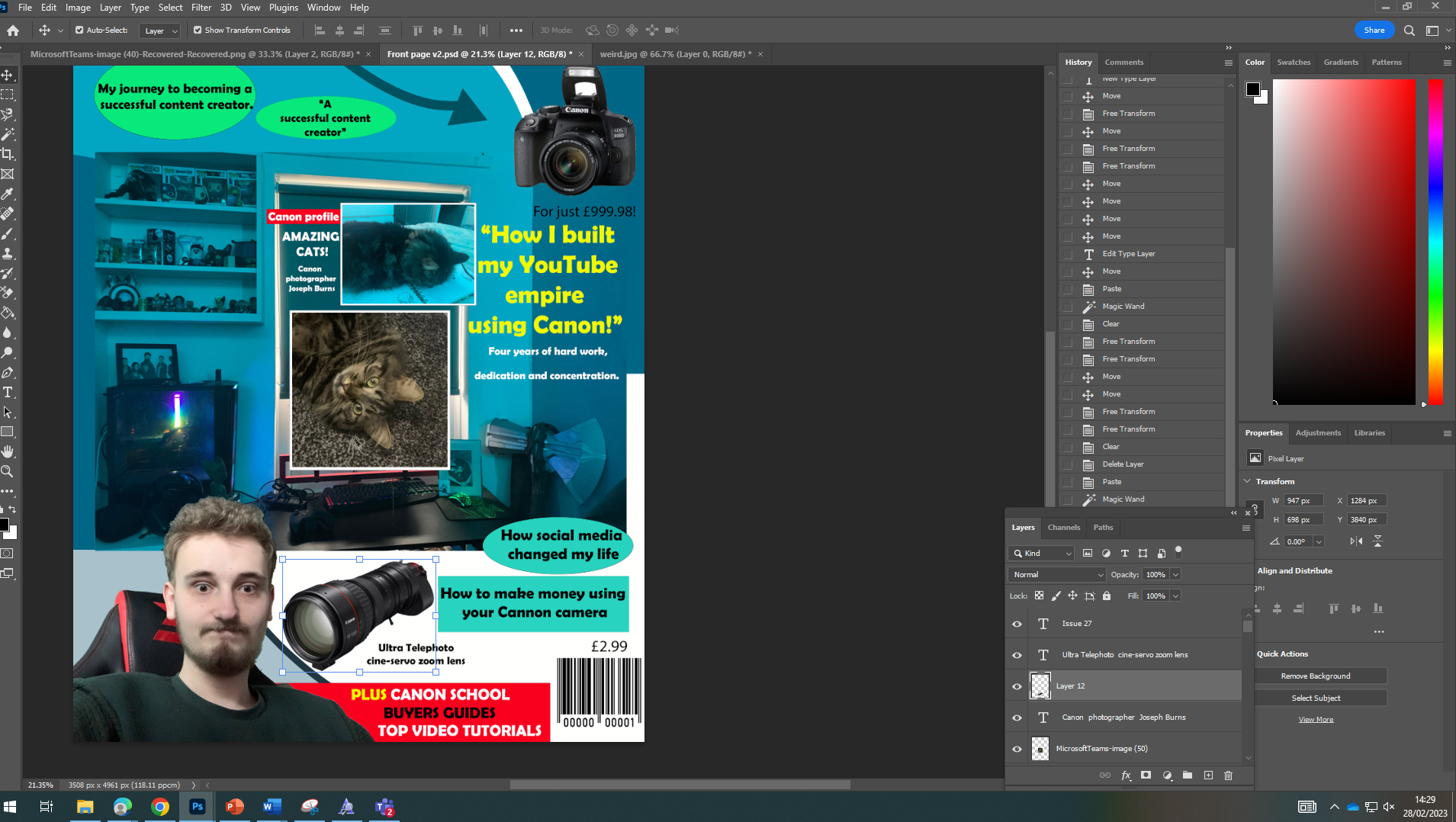
Task: Open the Opacity slider dropdown
Action: click(1175, 575)
